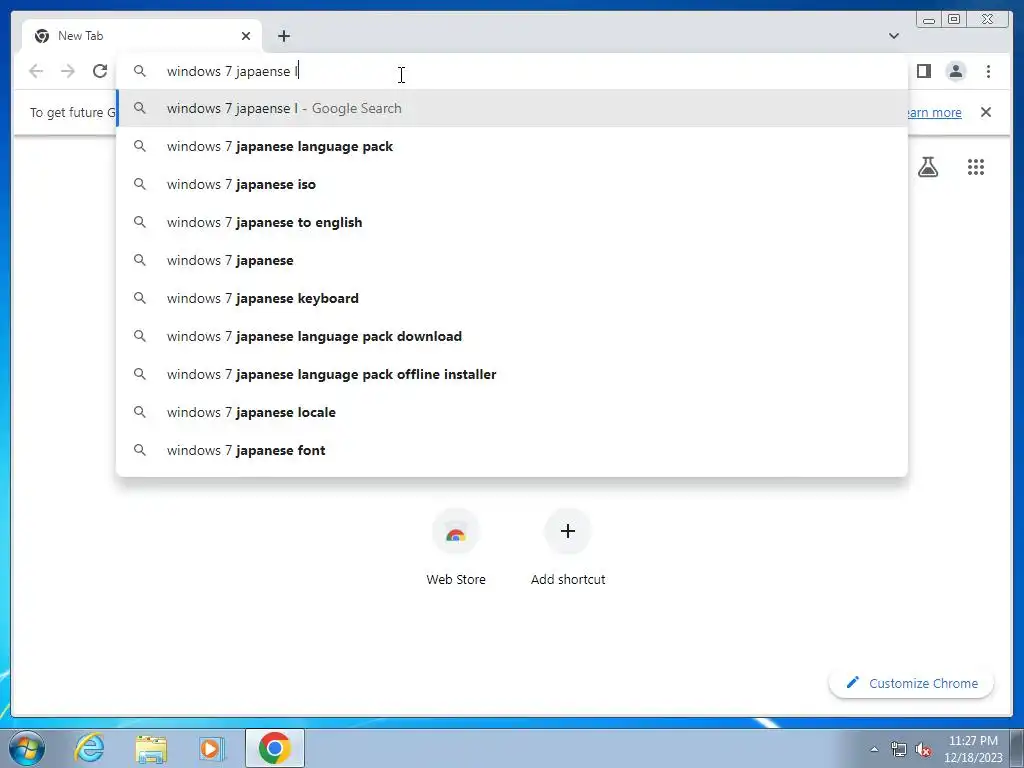The width and height of the screenshot is (1024, 768).
Task: Choose suggestion 'windows 7 japanese locale'
Action: (x=512, y=412)
